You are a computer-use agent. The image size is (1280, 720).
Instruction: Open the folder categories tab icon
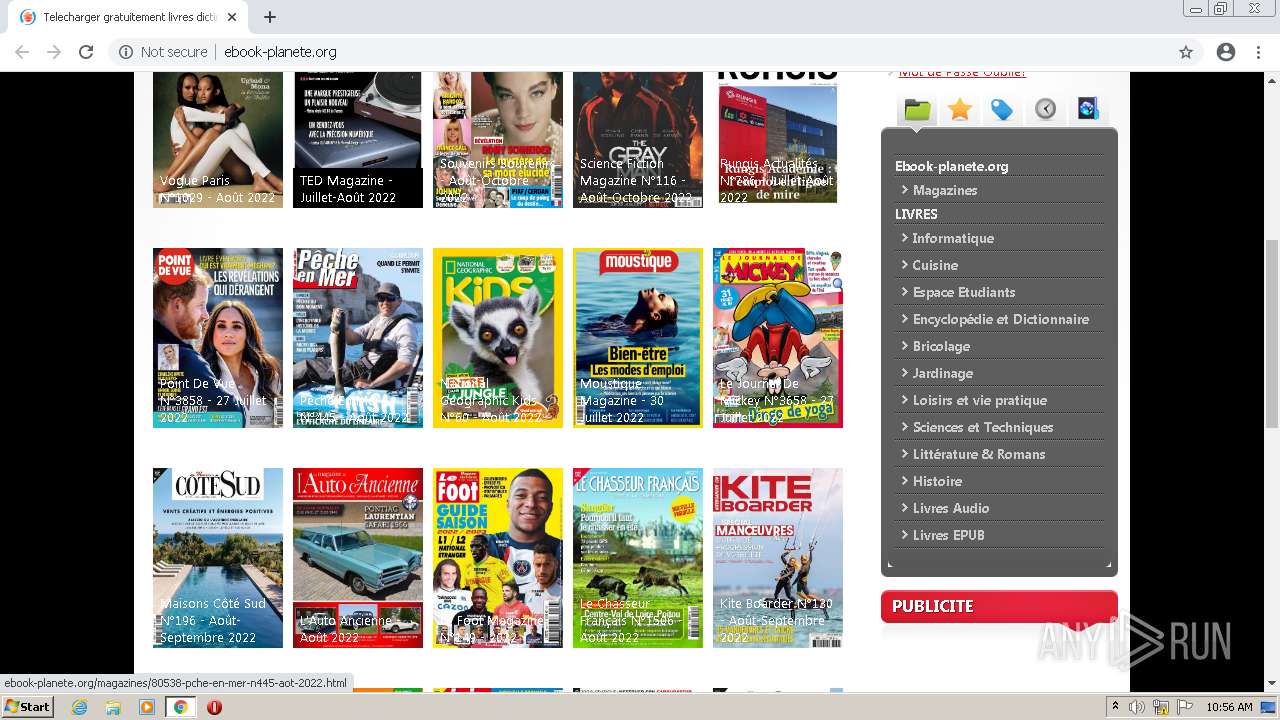(918, 110)
